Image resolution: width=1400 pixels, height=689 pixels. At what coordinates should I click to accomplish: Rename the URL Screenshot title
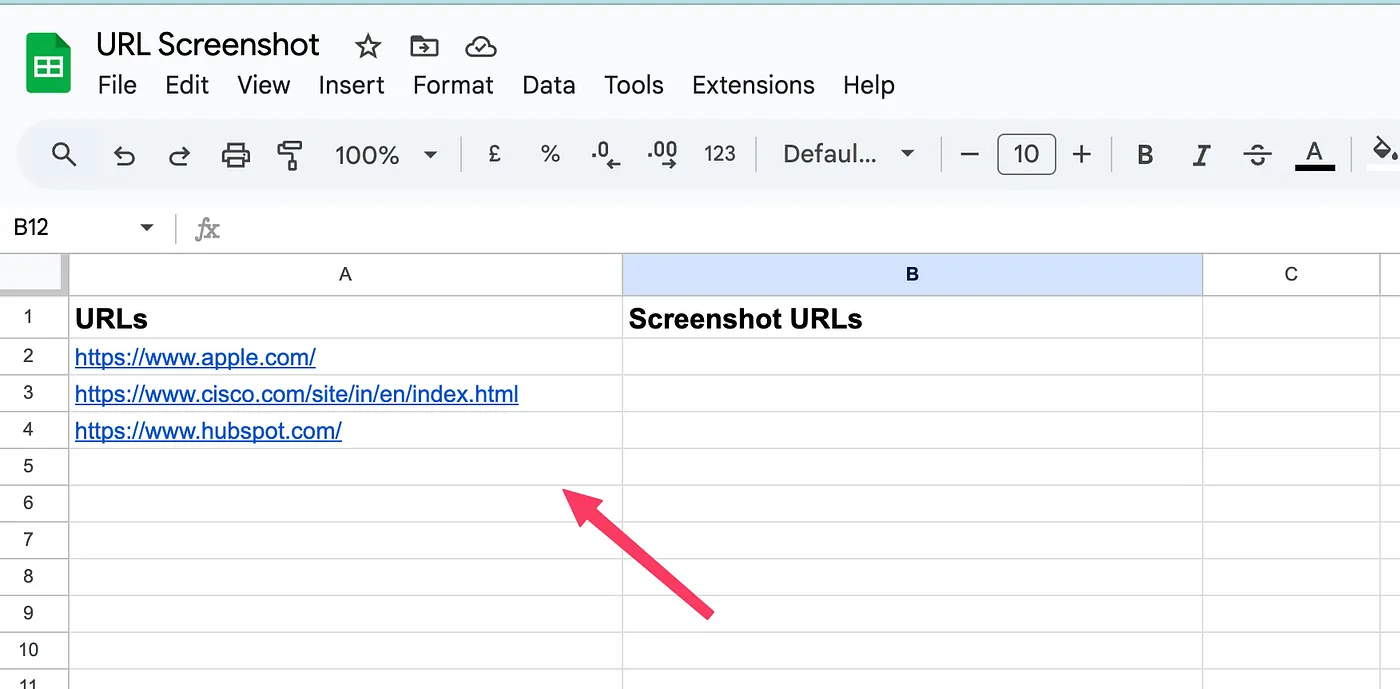(208, 45)
